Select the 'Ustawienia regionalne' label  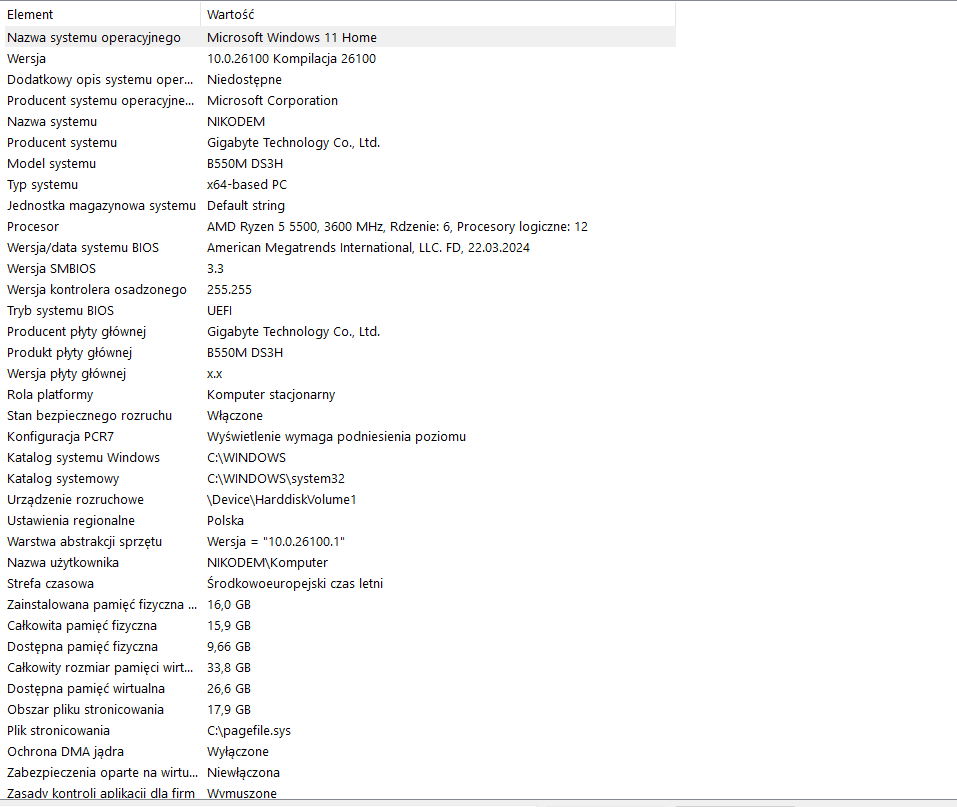click(71, 521)
